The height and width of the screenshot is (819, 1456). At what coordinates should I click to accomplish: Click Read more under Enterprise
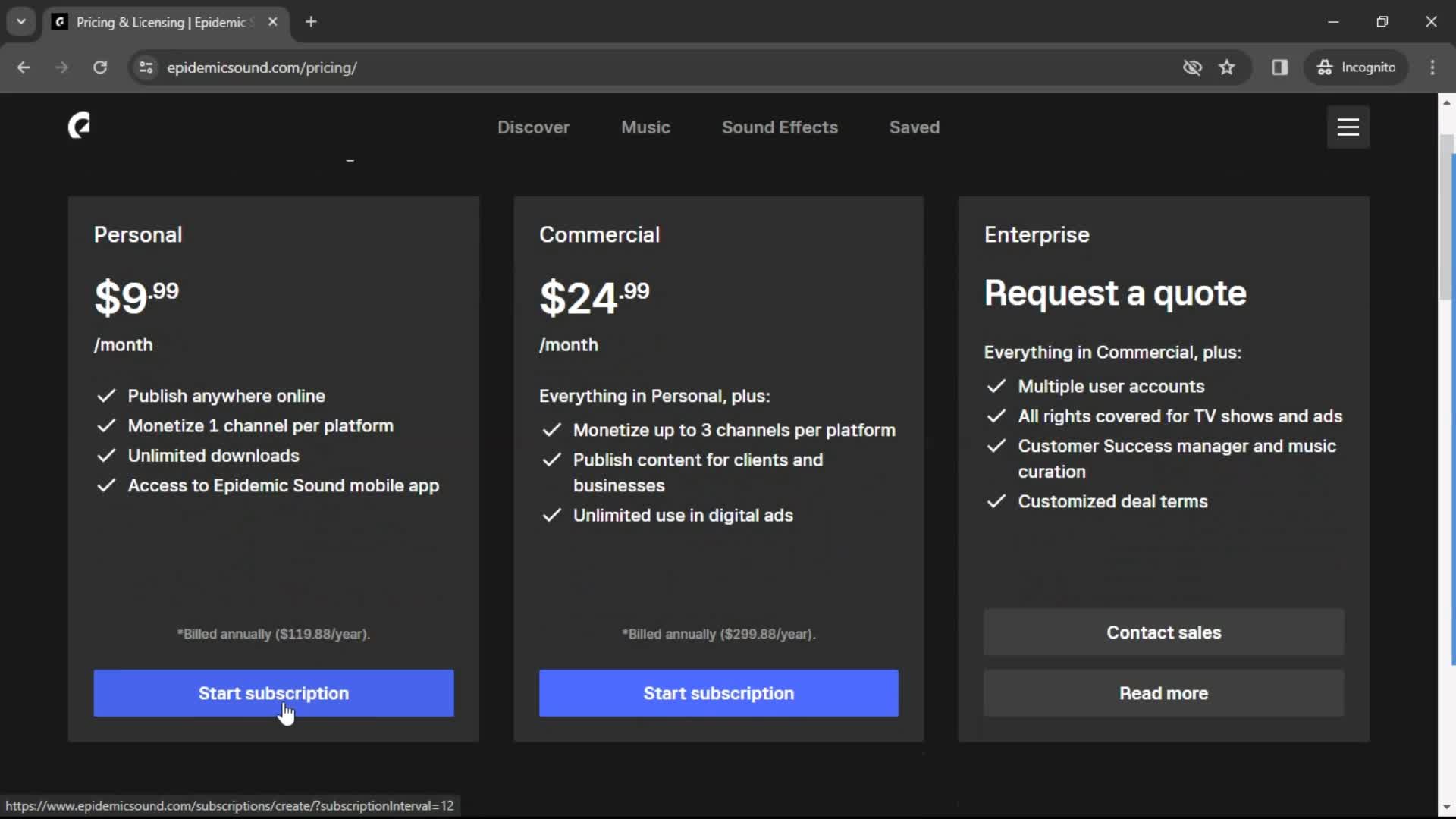pyautogui.click(x=1164, y=693)
